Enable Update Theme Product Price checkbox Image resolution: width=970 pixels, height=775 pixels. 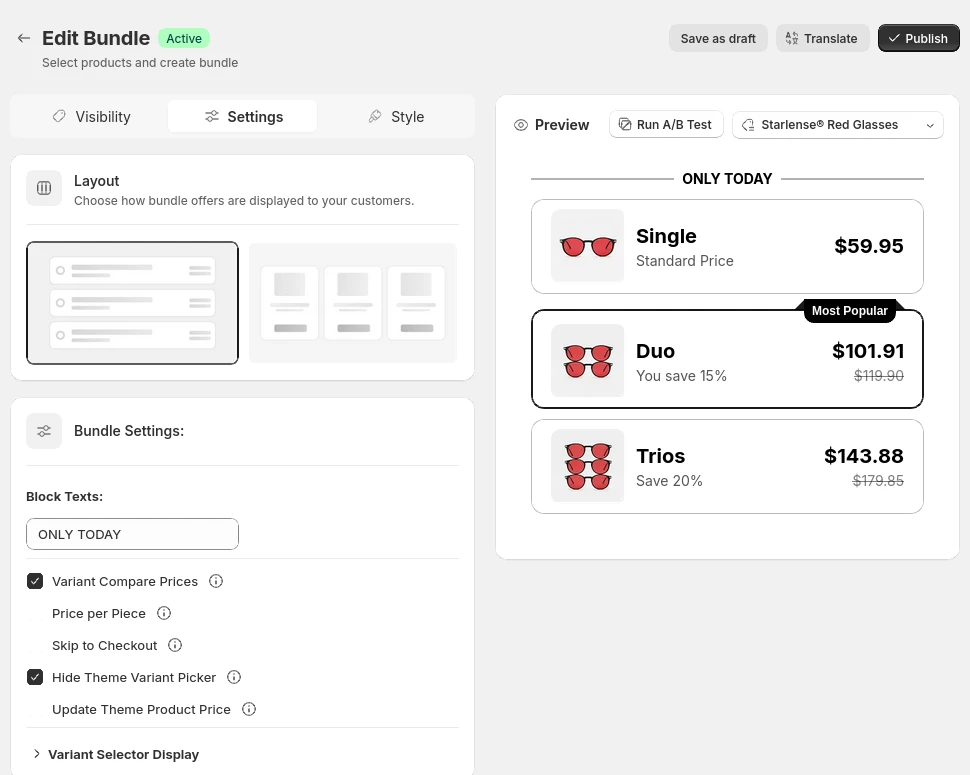point(35,709)
